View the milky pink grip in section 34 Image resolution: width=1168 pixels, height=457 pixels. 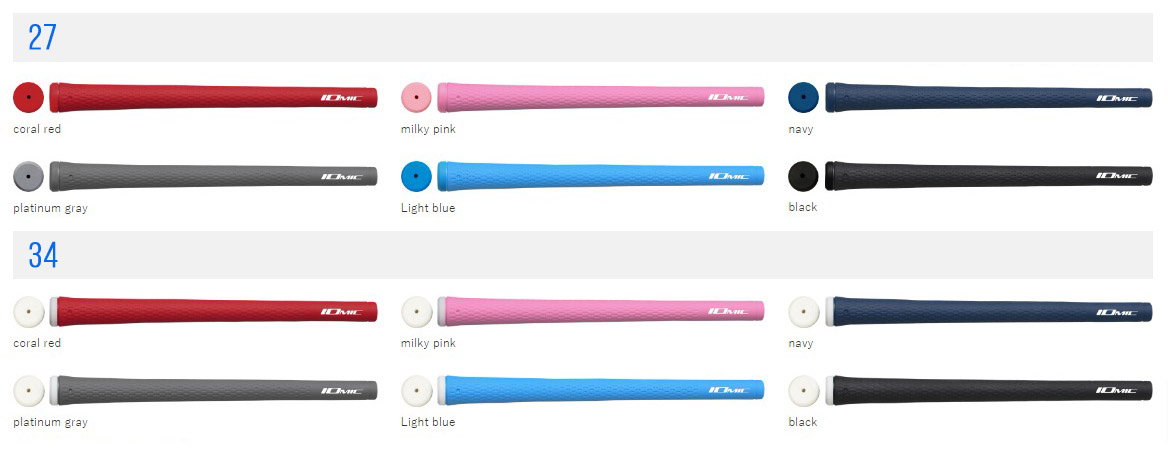point(601,311)
